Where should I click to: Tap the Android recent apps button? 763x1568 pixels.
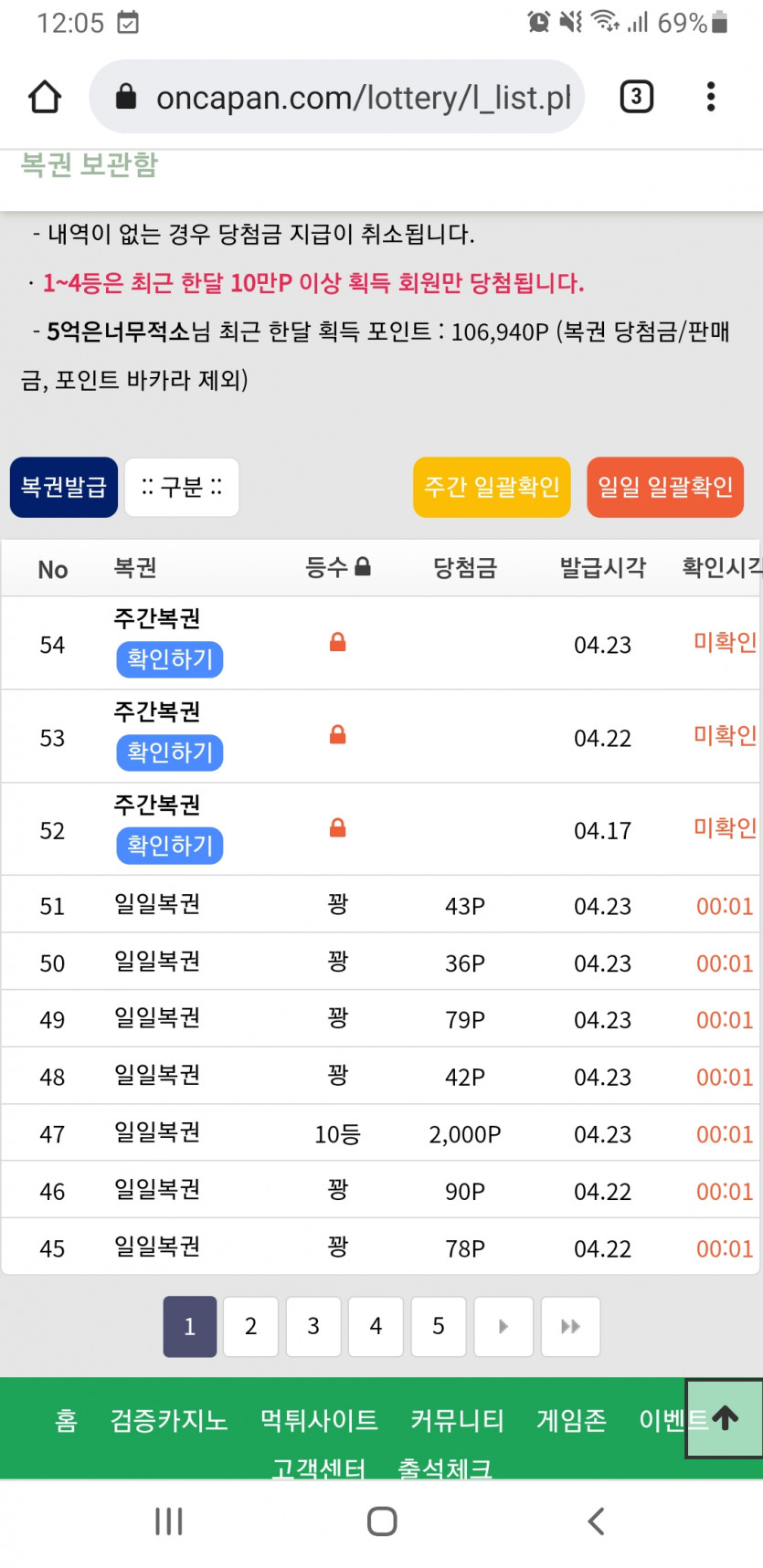coord(169,1521)
